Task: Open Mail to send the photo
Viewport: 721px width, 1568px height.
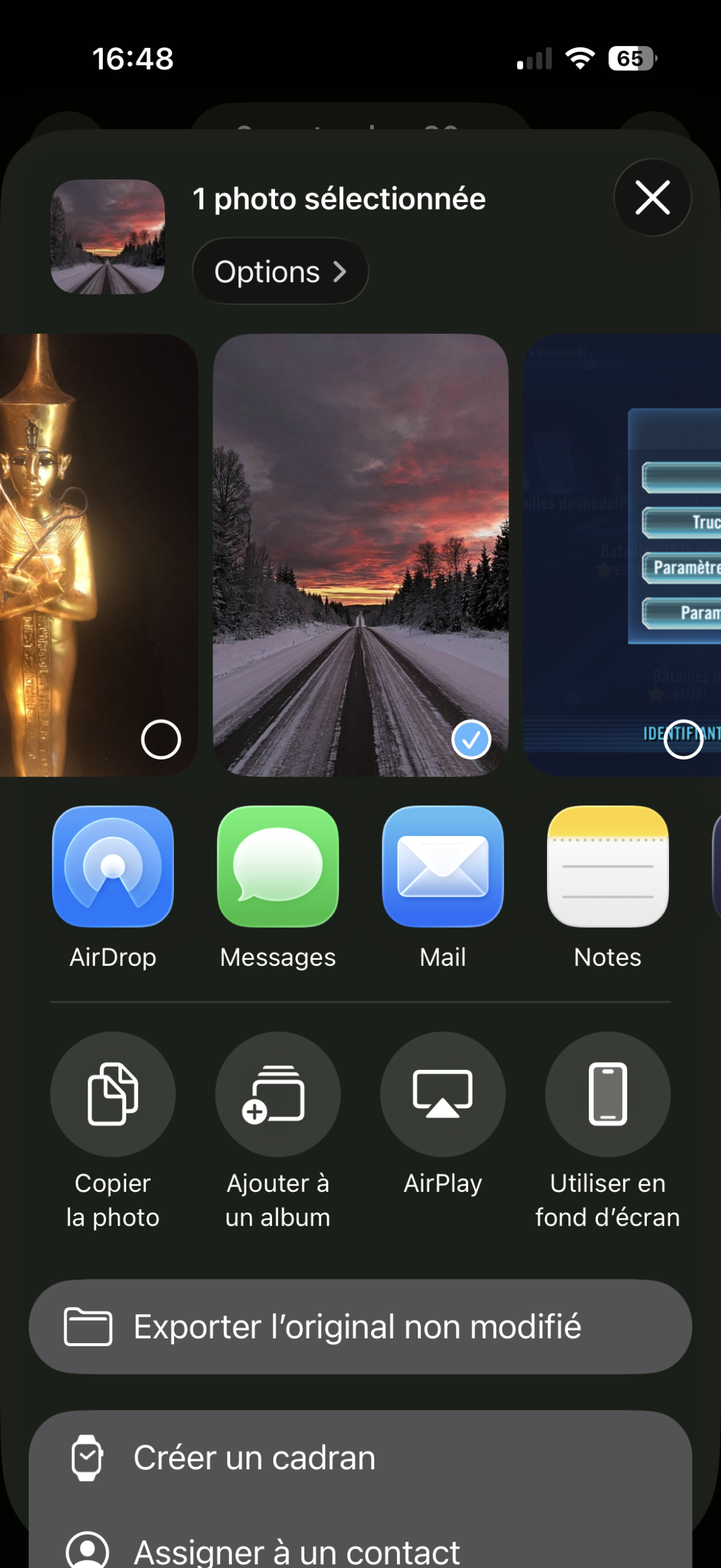Action: tap(442, 866)
